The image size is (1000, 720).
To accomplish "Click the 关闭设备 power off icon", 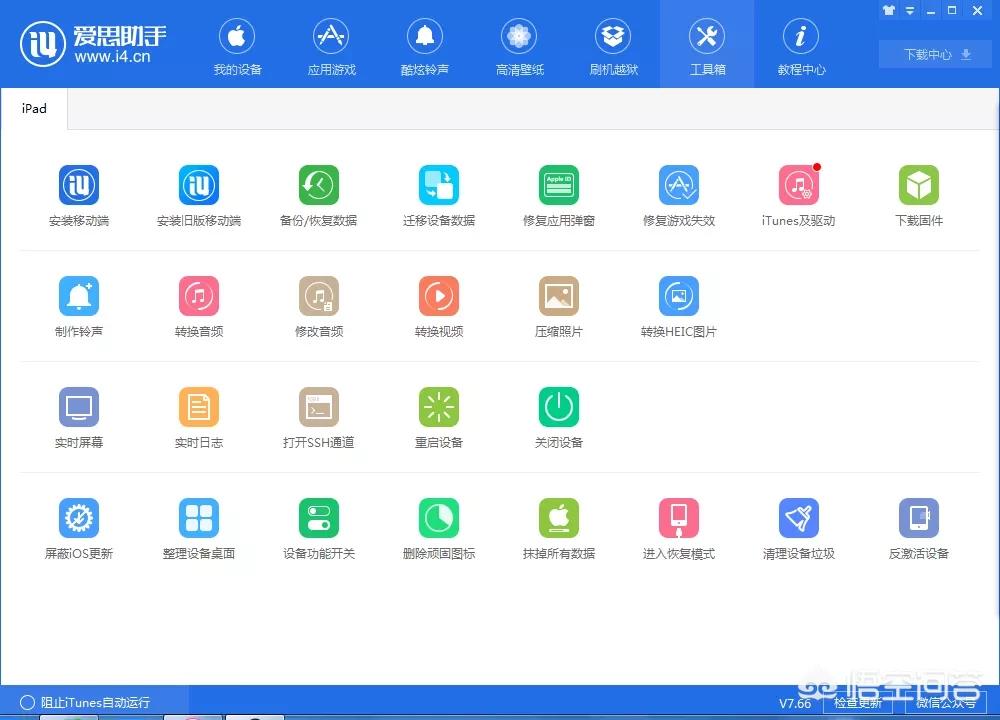I will click(x=558, y=408).
